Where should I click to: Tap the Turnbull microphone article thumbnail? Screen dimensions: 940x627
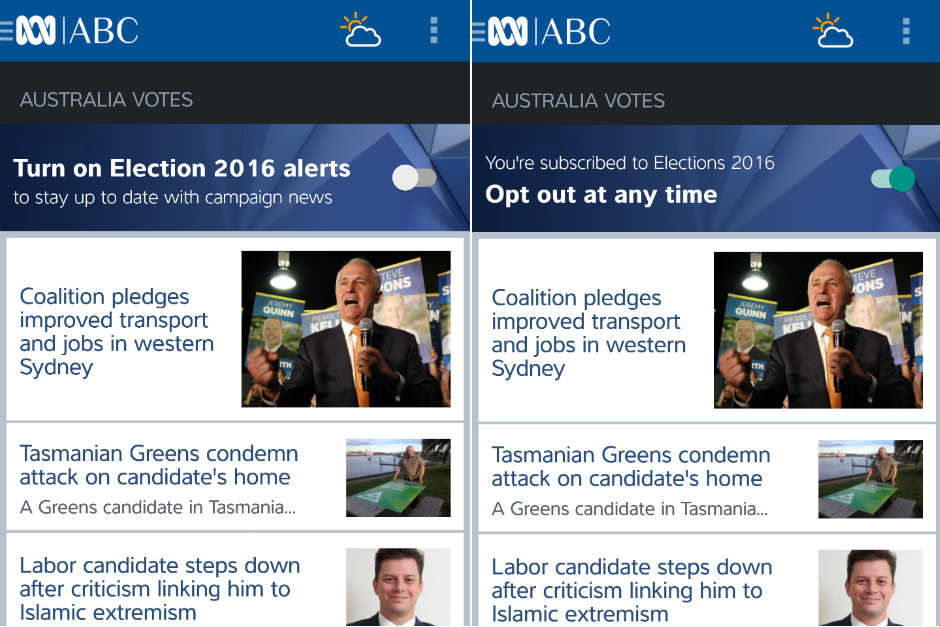[x=346, y=329]
